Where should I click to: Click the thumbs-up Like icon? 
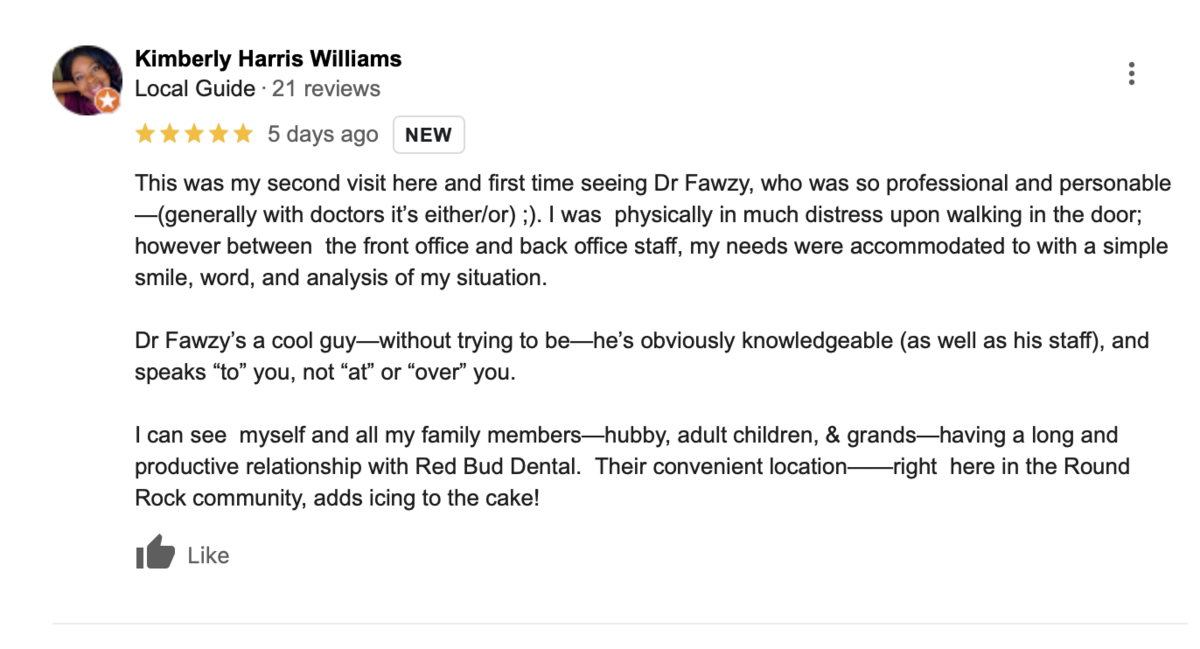(155, 552)
